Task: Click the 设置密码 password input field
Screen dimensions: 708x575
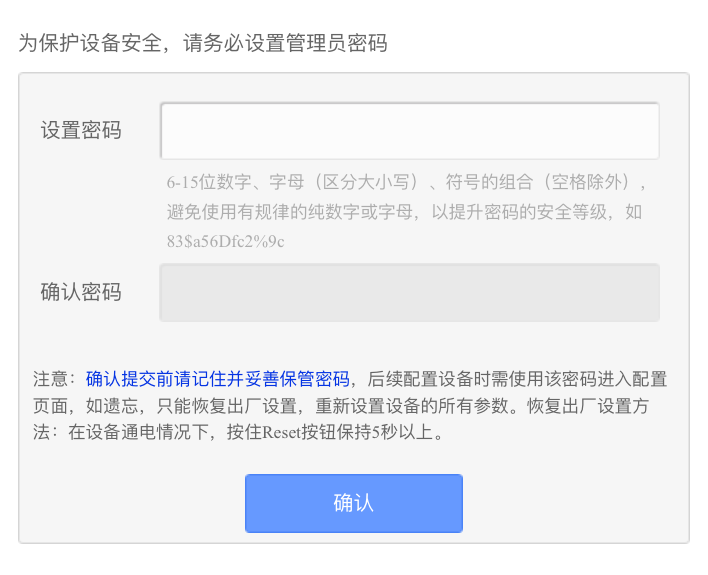Action: 409,131
